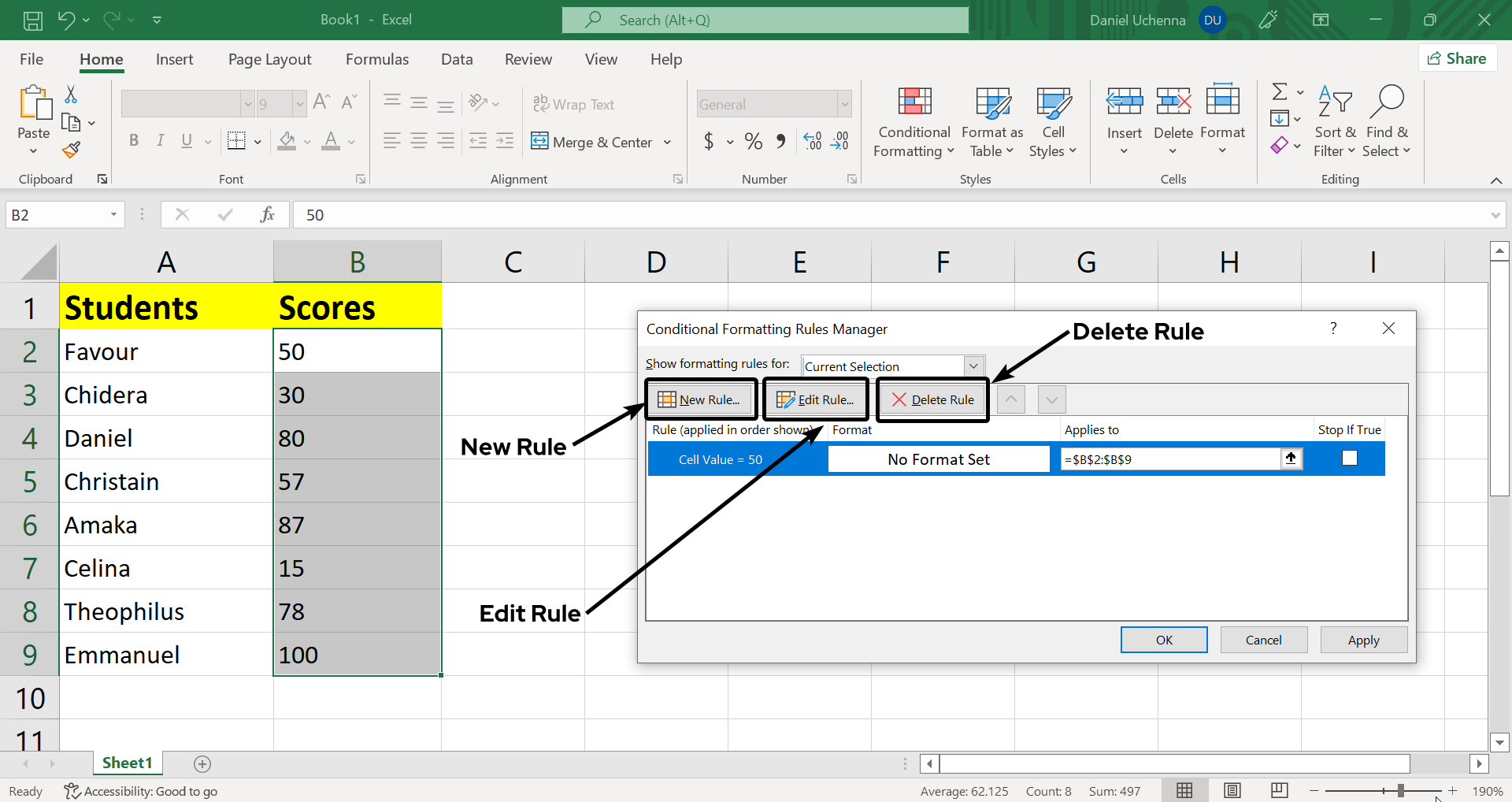Apply Percent Style from the Number group

coord(753,141)
